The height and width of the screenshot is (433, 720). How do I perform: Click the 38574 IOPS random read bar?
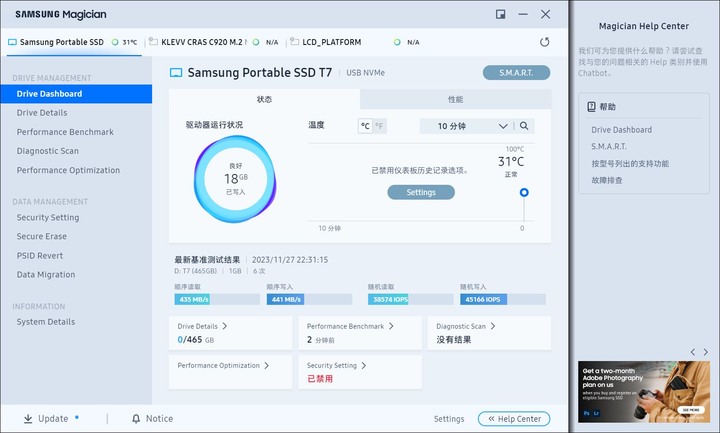pos(411,299)
